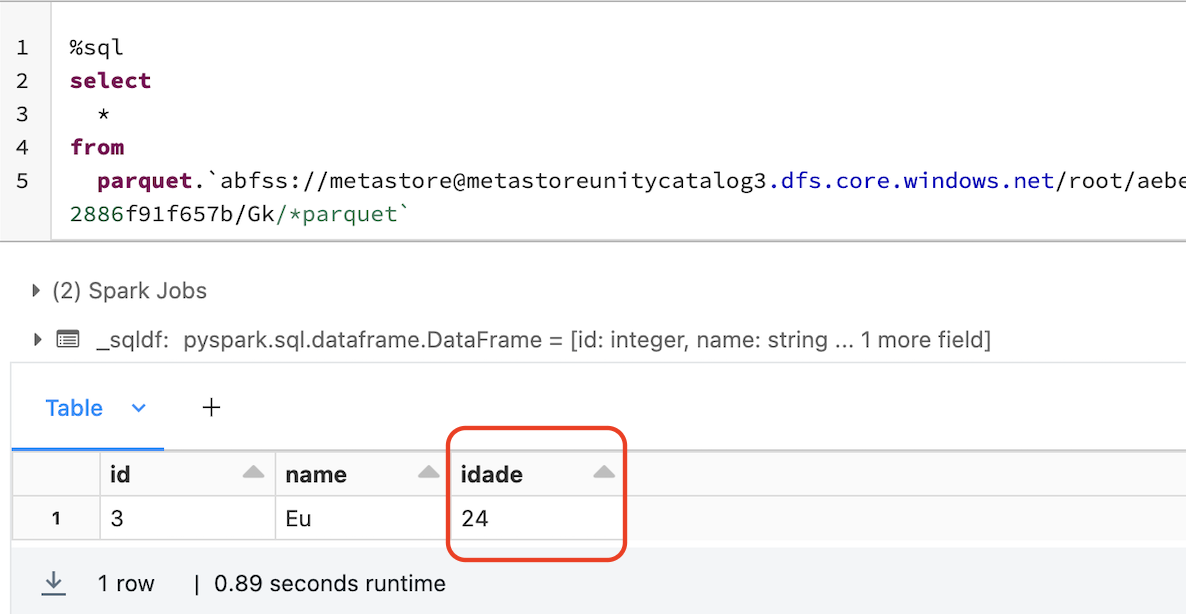Place cursor on the from keyword
The image size is (1186, 614).
[x=97, y=147]
